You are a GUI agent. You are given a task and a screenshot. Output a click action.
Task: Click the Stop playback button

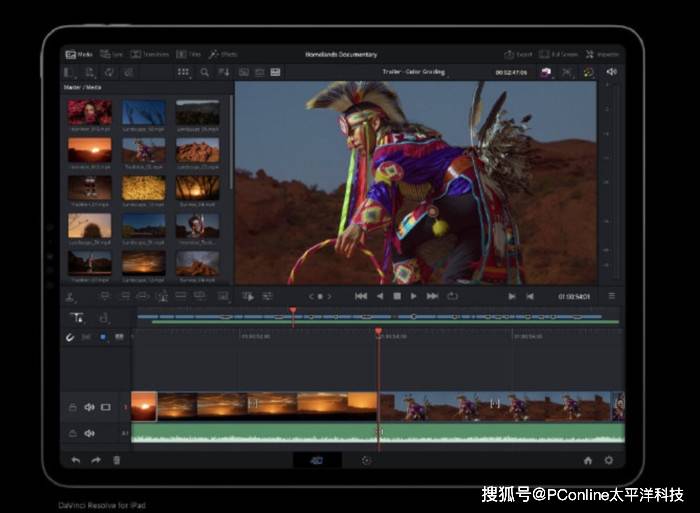point(397,296)
